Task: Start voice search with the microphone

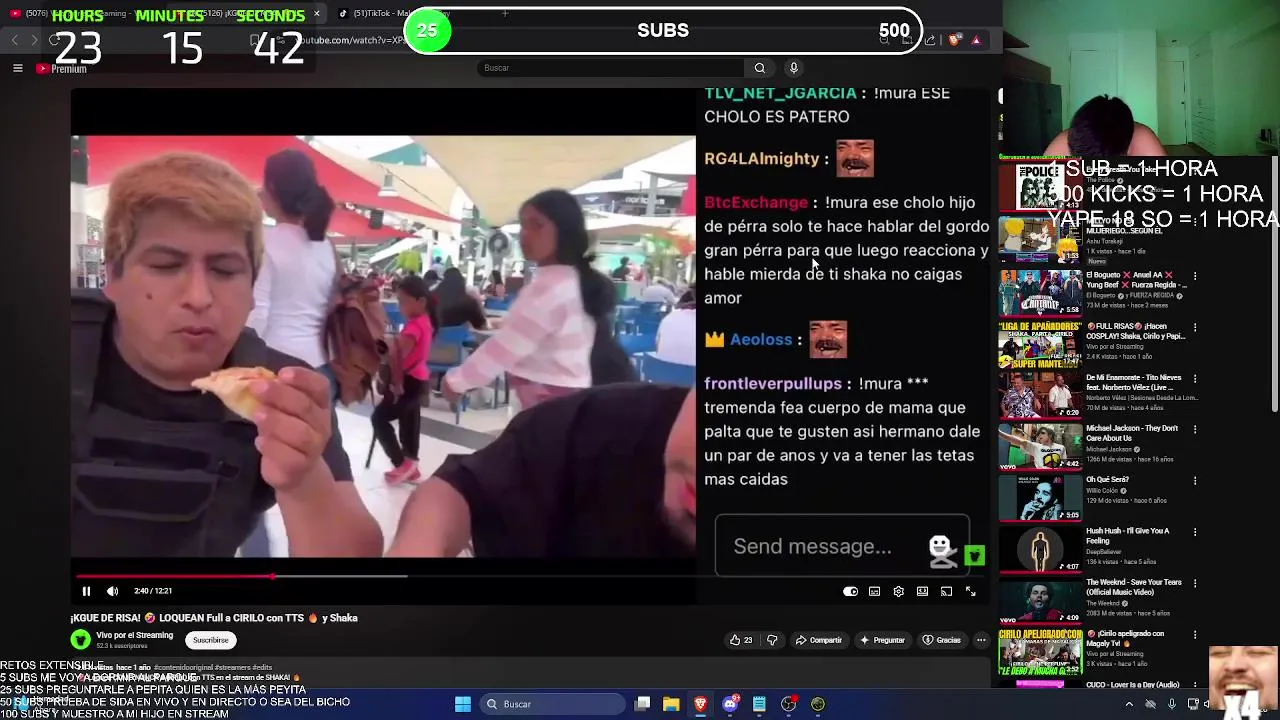Action: [794, 68]
